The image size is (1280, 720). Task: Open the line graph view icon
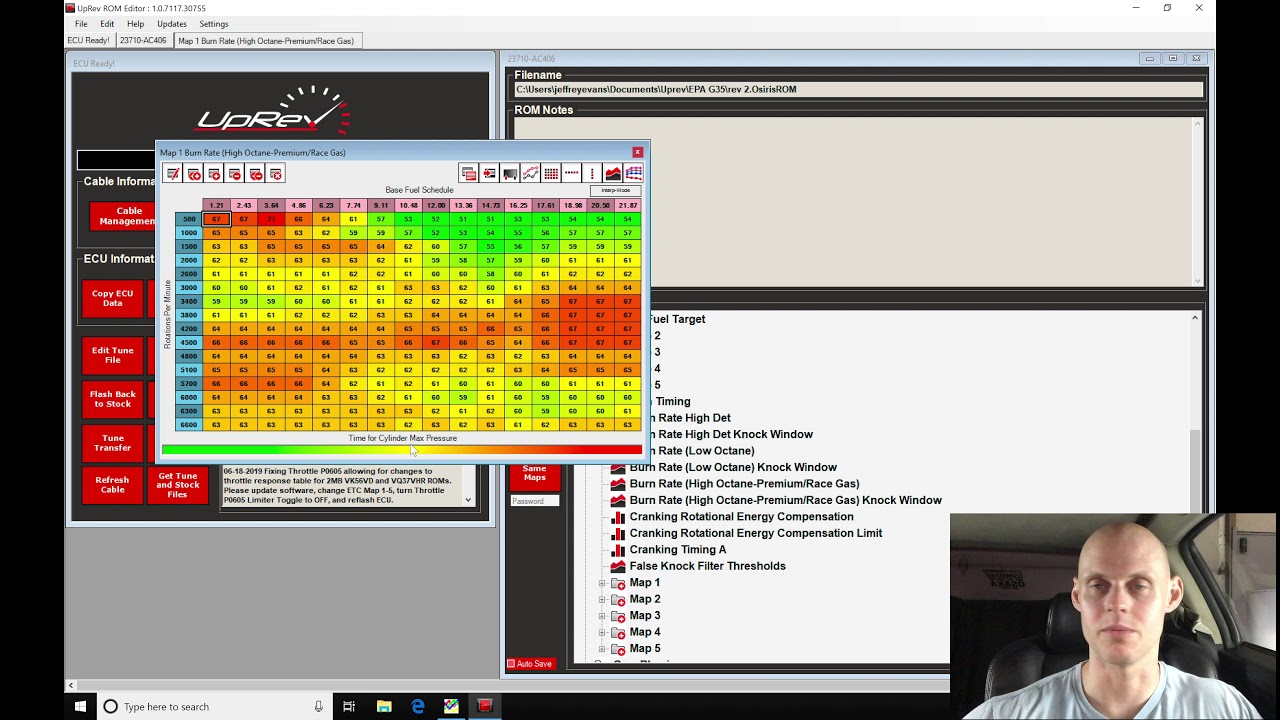pos(530,174)
